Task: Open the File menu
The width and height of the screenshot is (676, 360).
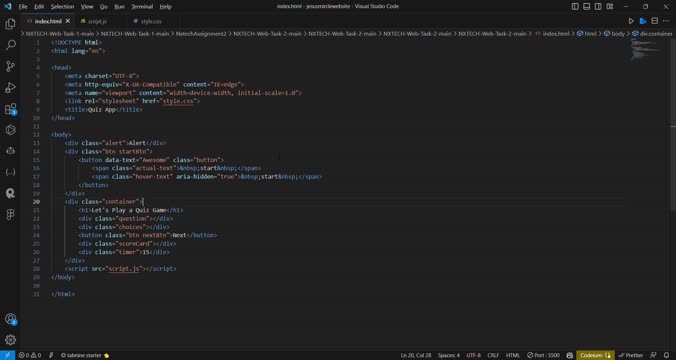Action: point(23,6)
